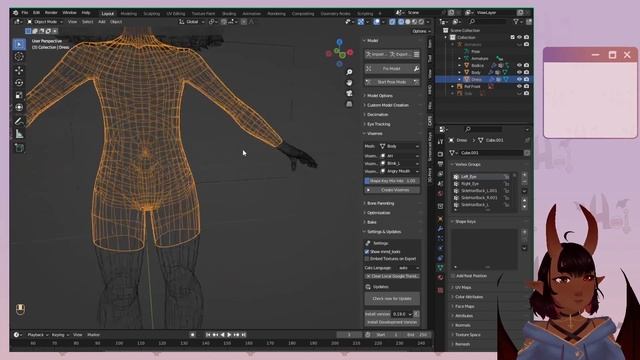640x360 pixels.
Task: Open the Mesh Body dropdown in Visemes
Action: click(399, 146)
